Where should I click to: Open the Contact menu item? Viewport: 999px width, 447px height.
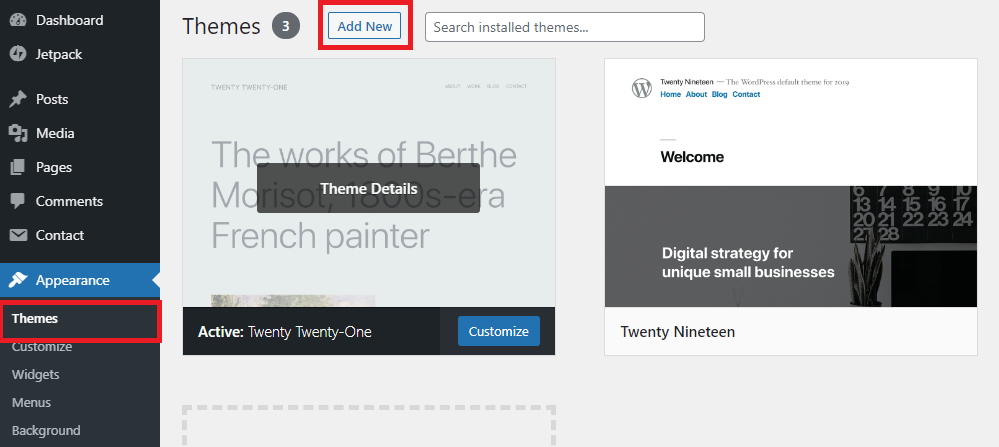click(x=80, y=235)
